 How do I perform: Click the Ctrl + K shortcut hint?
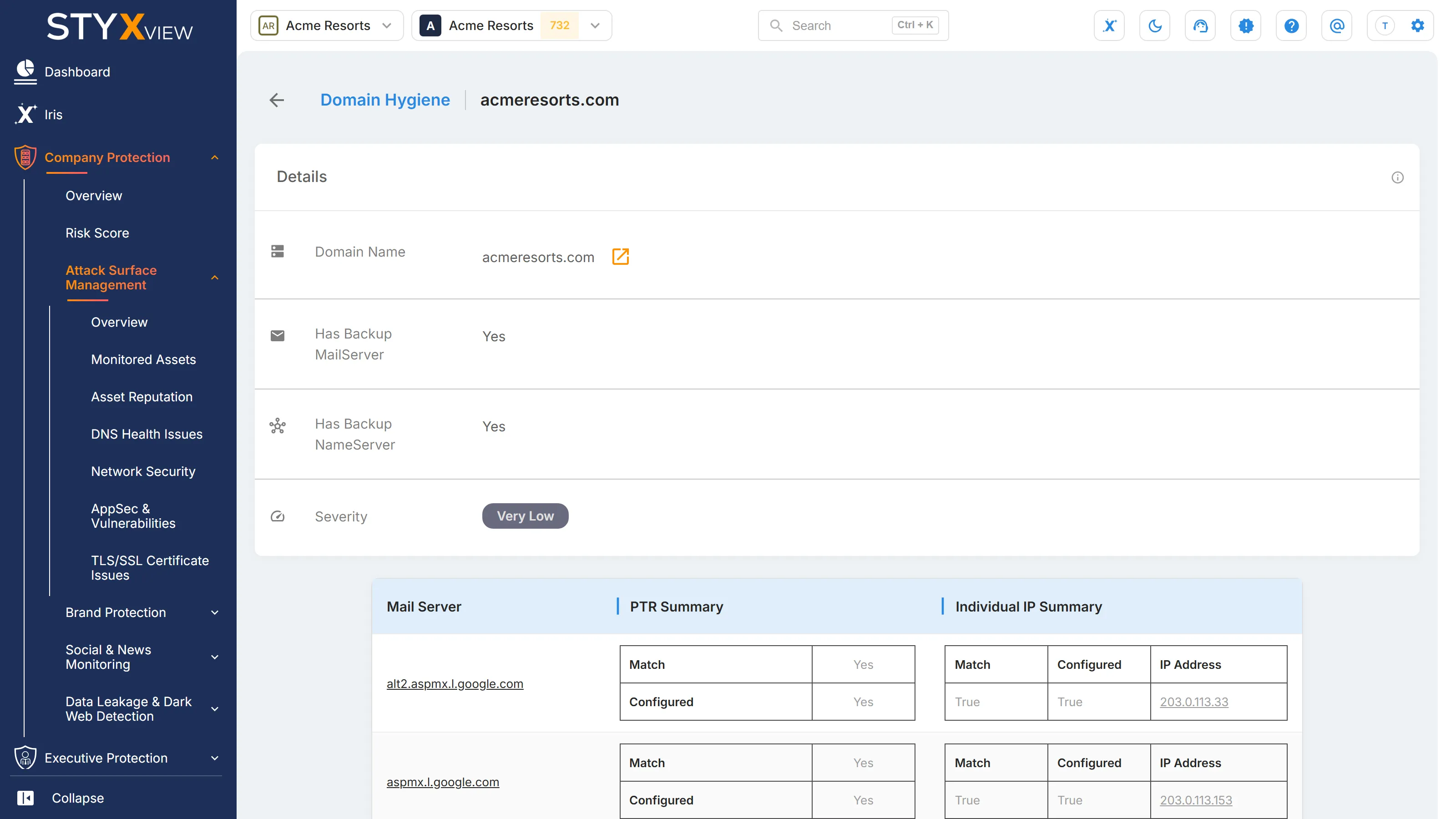[x=915, y=25]
